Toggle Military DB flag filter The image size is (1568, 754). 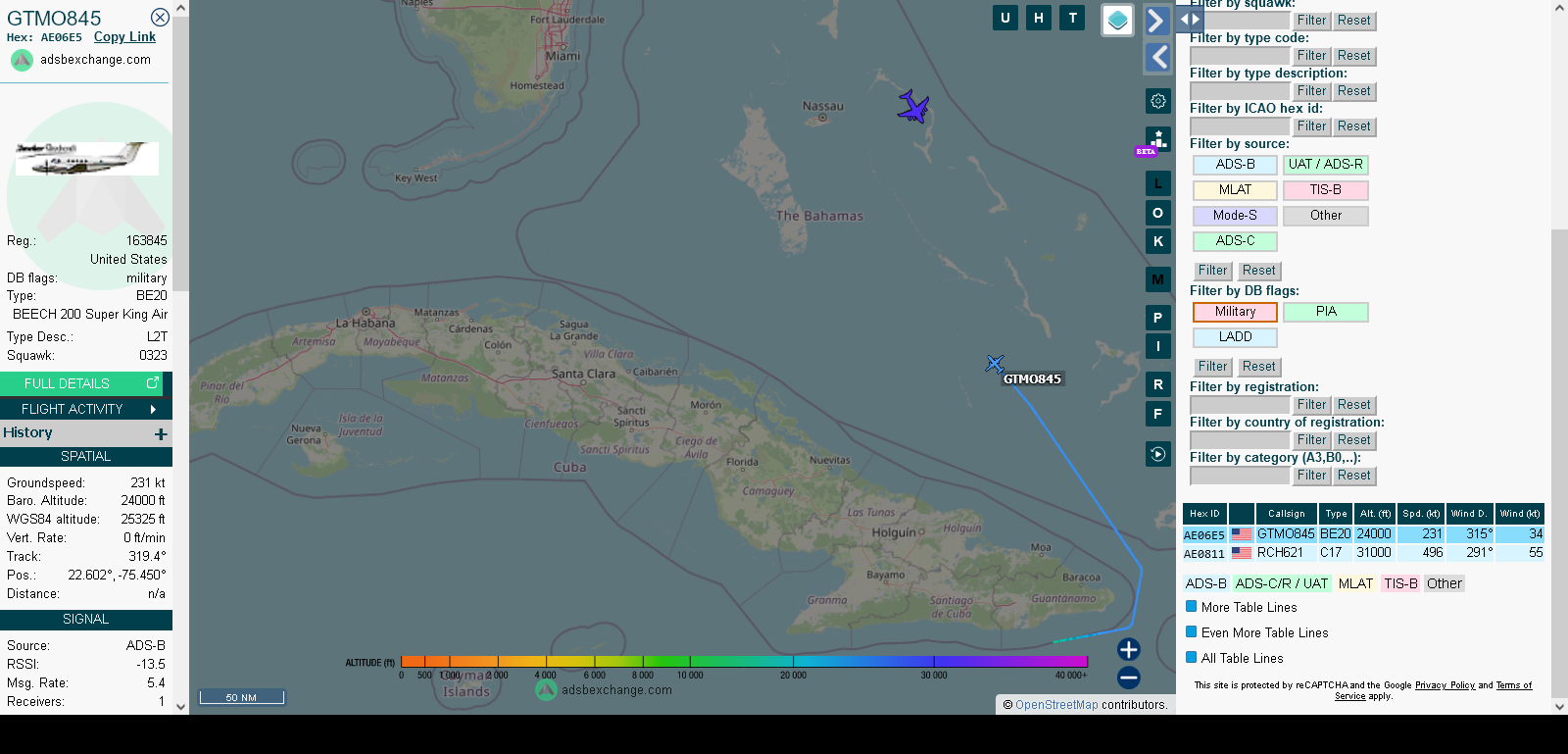[x=1235, y=312]
